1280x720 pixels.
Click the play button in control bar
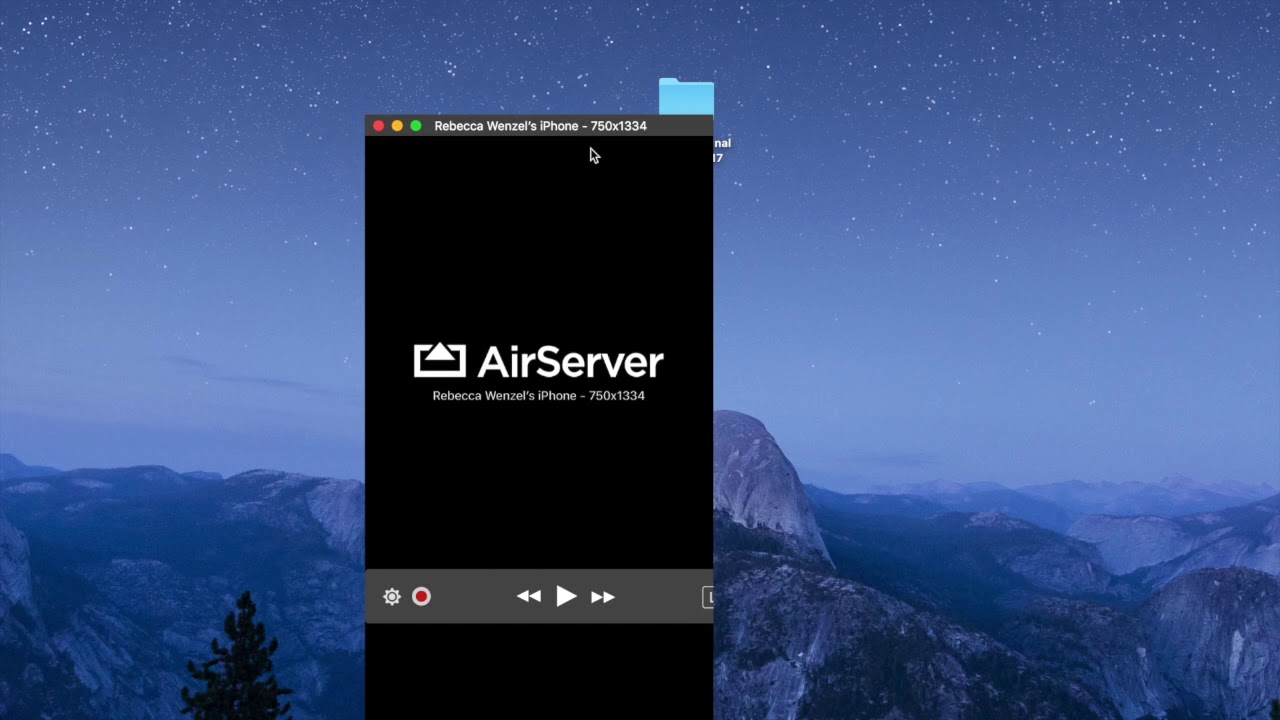tap(566, 597)
